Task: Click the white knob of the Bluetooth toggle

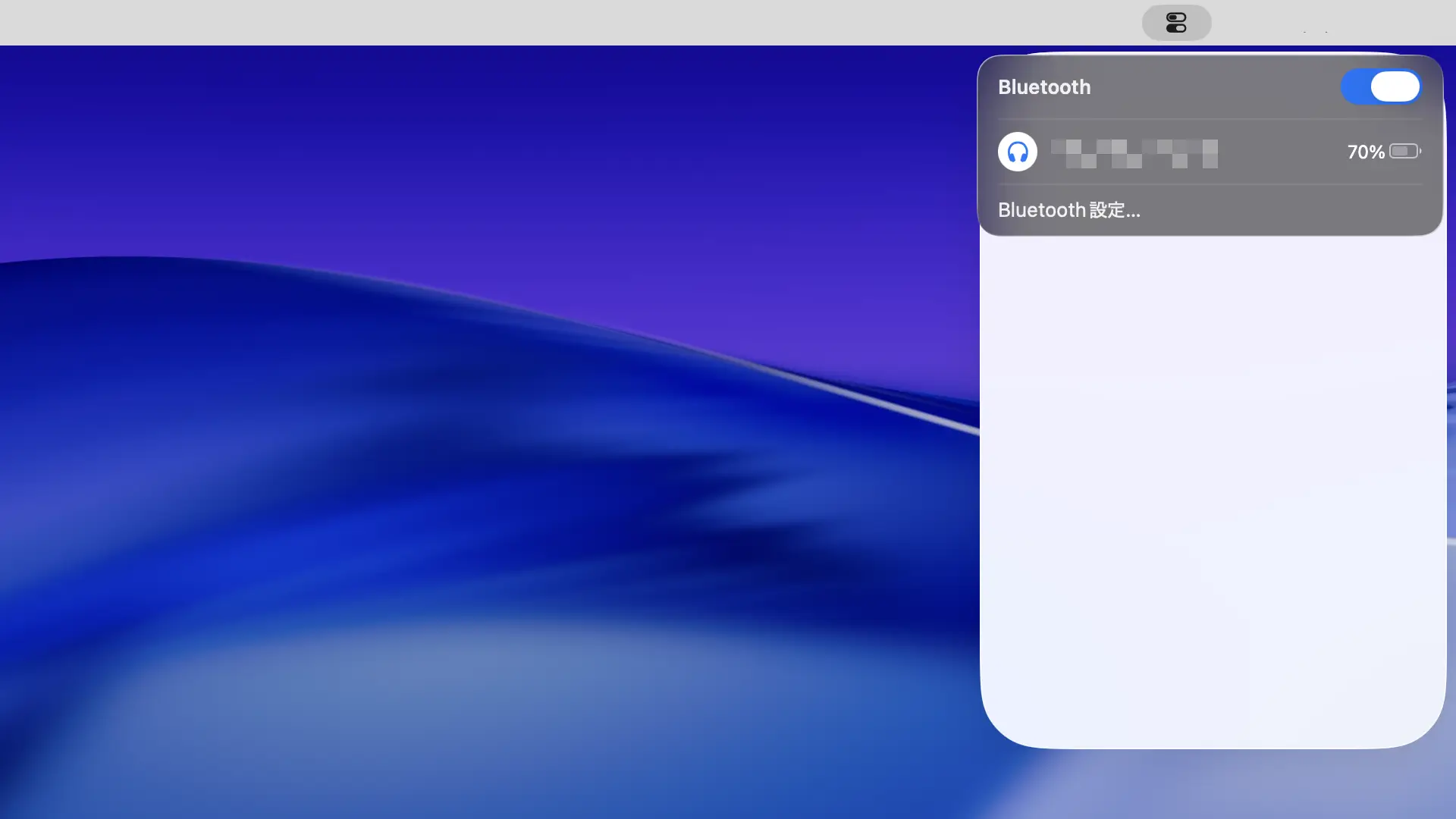Action: [x=1395, y=86]
